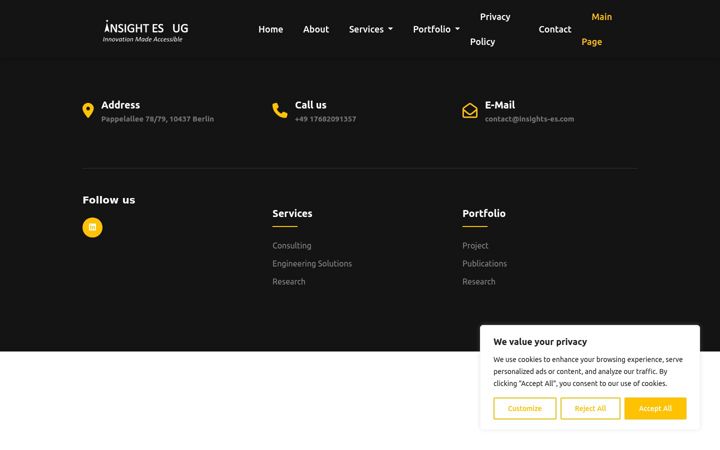Screen dimensions: 720x450
Task: Click the 'Innovation Made Accessible' tagline
Action: tap(142, 39)
